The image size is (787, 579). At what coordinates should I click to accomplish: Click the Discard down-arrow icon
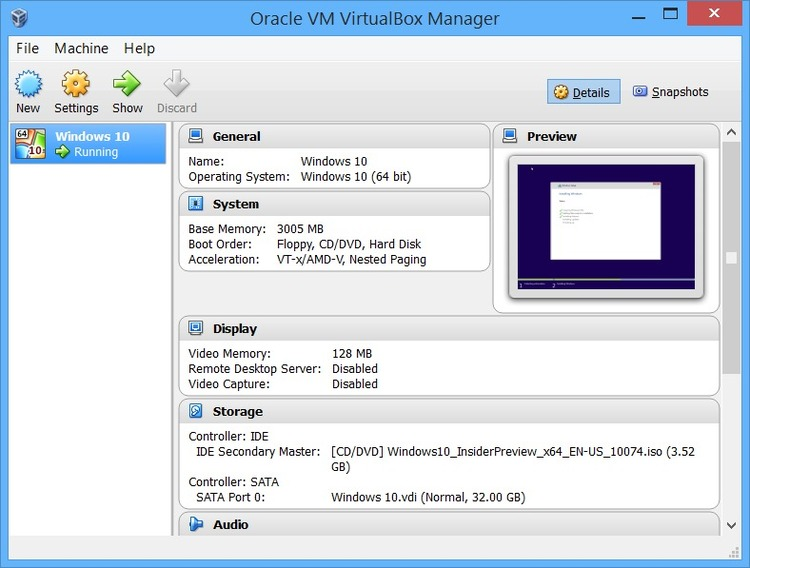click(x=177, y=83)
